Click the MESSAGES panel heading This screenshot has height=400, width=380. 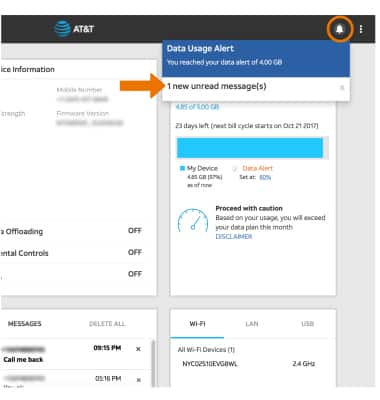(25, 324)
